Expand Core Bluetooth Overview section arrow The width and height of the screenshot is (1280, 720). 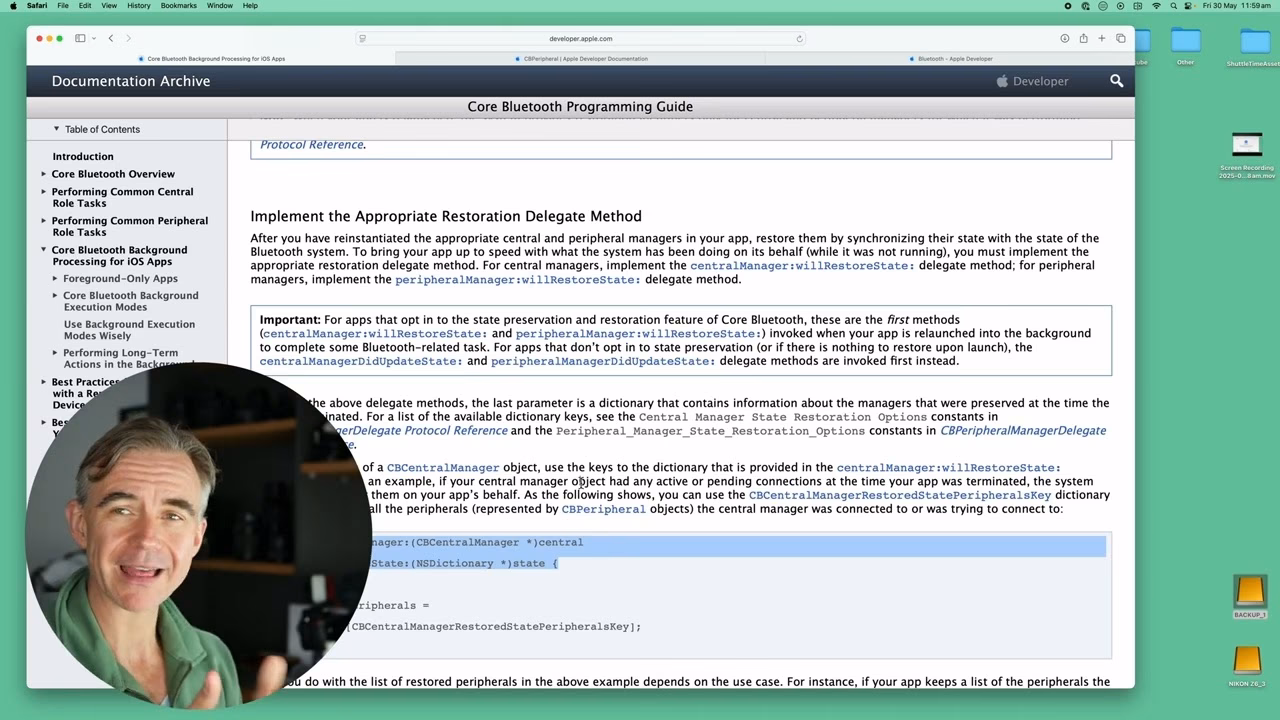(x=43, y=174)
